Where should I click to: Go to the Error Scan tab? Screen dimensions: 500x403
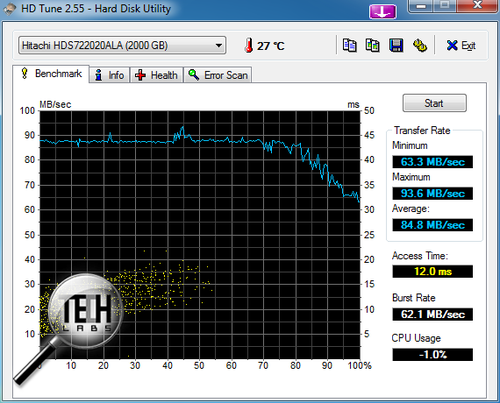click(x=218, y=75)
